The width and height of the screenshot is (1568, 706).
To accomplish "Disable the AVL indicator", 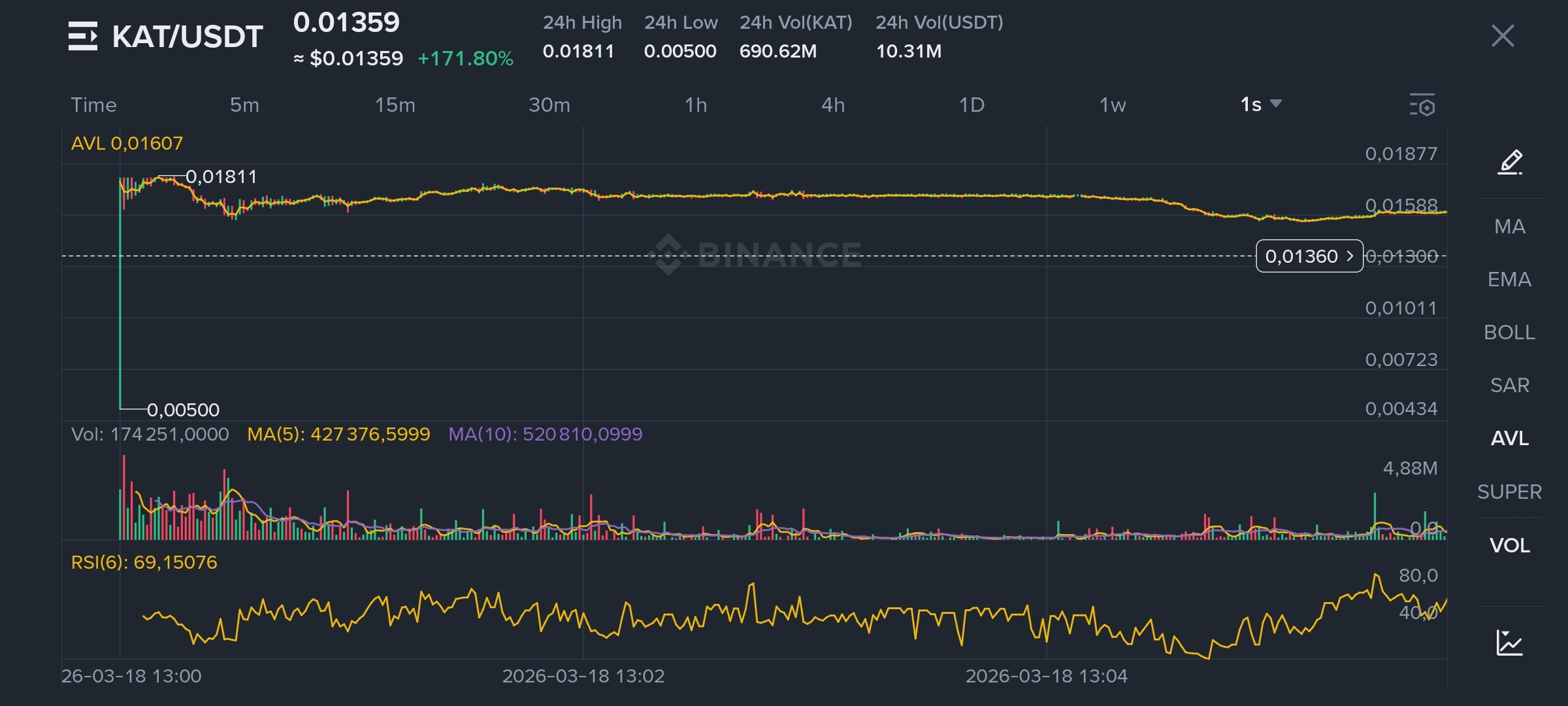I will point(1509,438).
